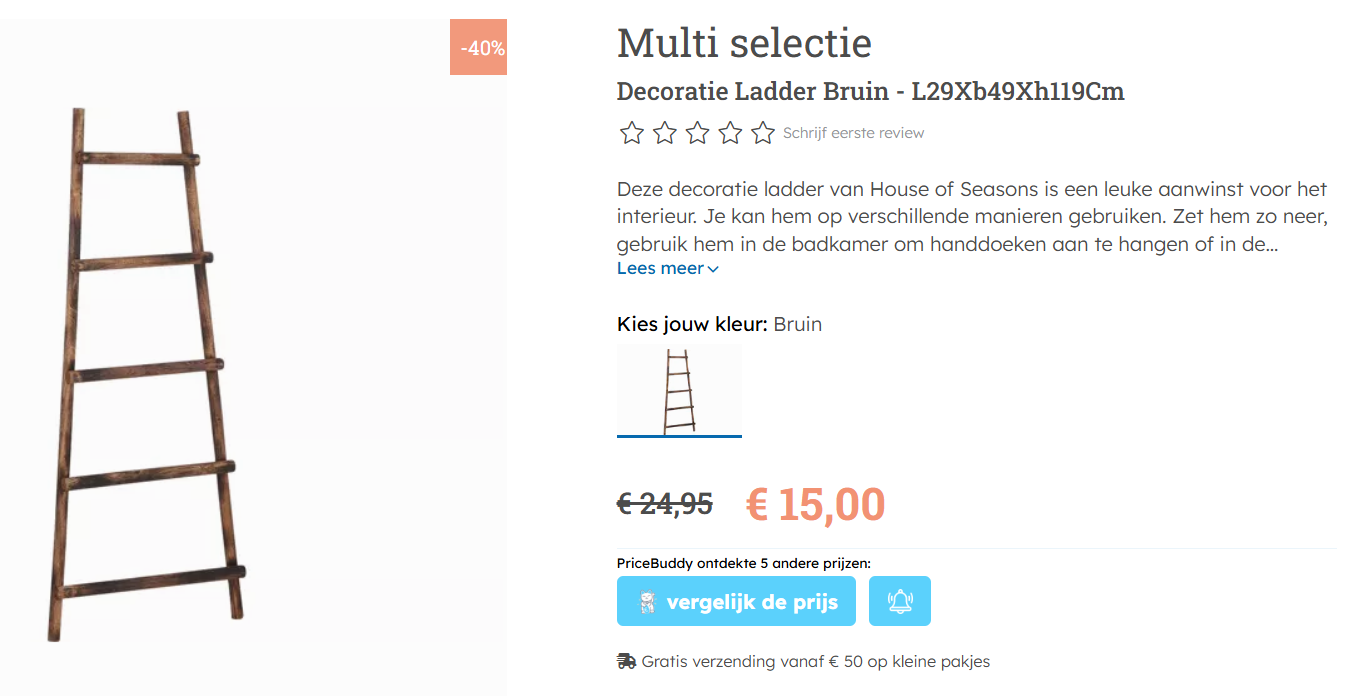Rate the product with the fifth star

click(x=762, y=131)
